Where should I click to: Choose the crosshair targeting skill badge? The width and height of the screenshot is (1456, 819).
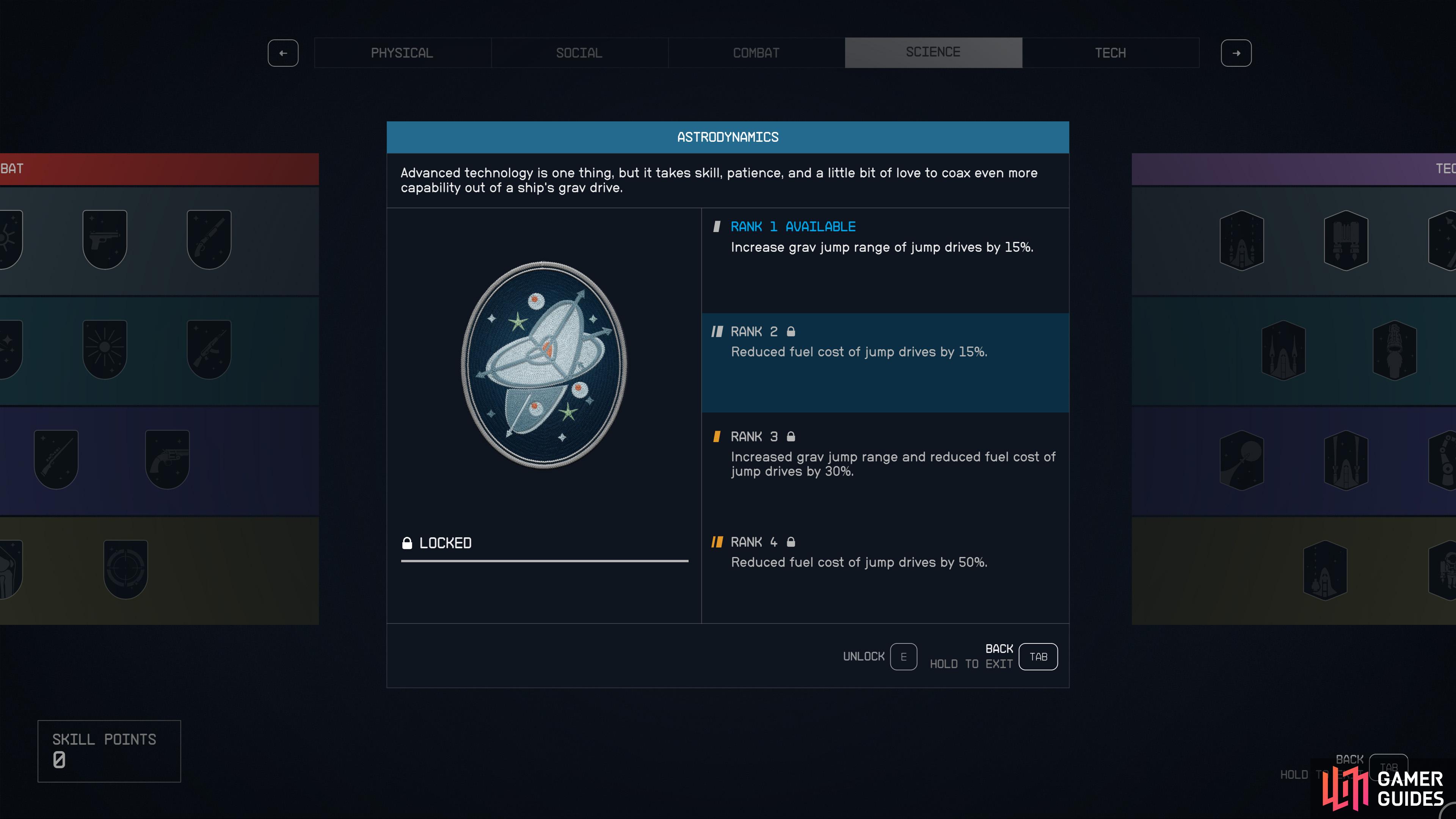pyautogui.click(x=126, y=569)
